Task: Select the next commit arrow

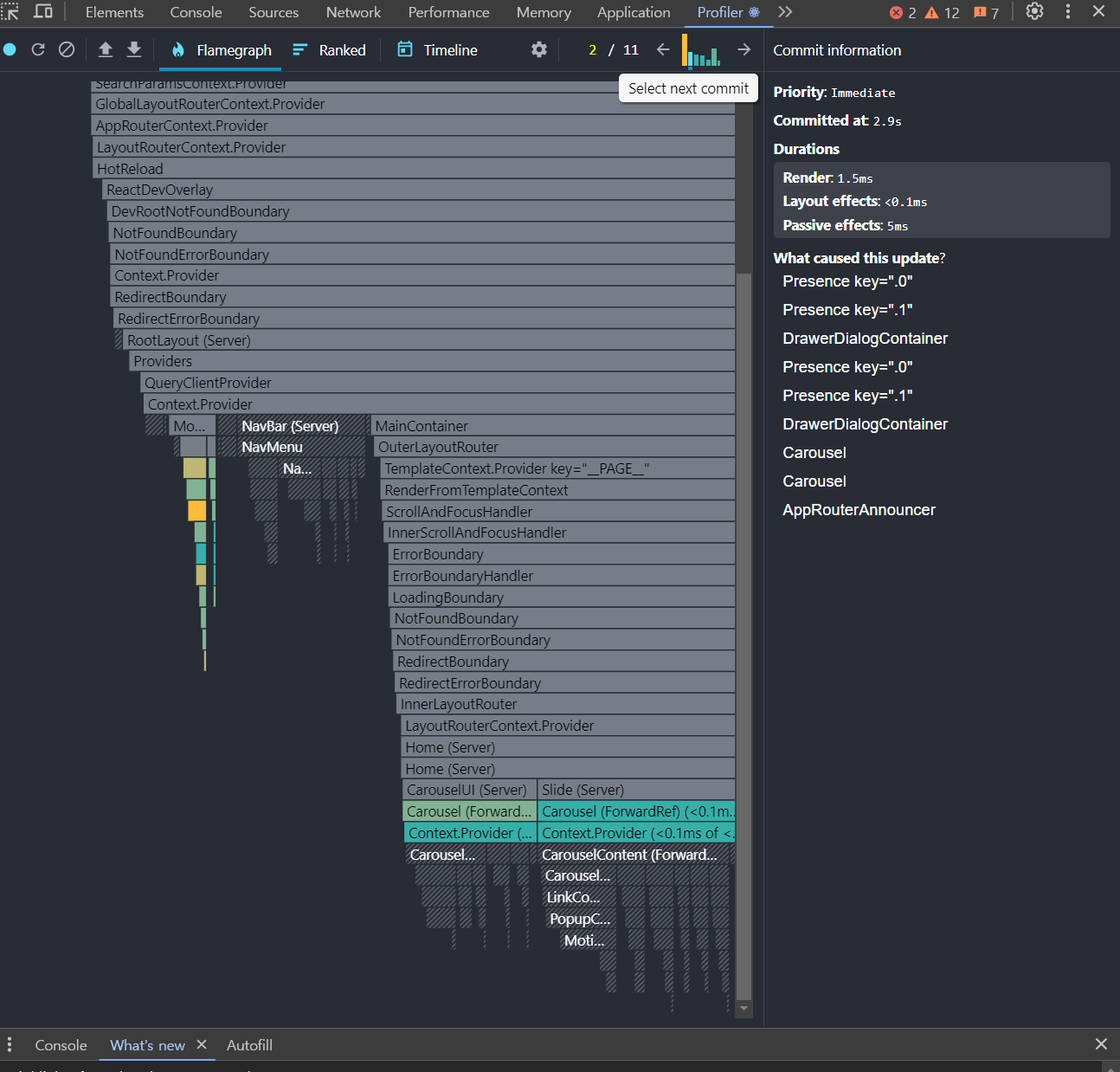Action: pos(743,49)
